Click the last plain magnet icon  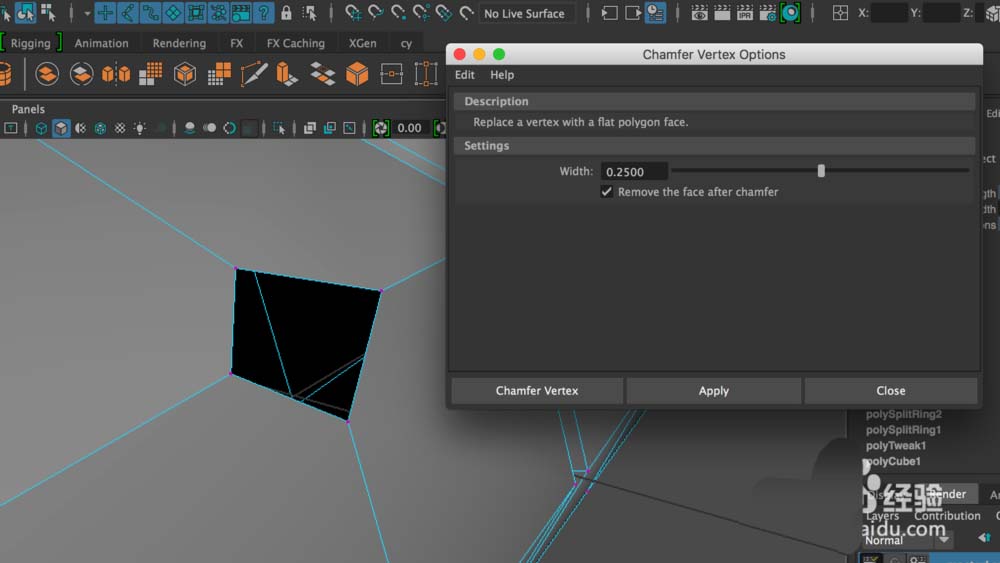[x=466, y=13]
